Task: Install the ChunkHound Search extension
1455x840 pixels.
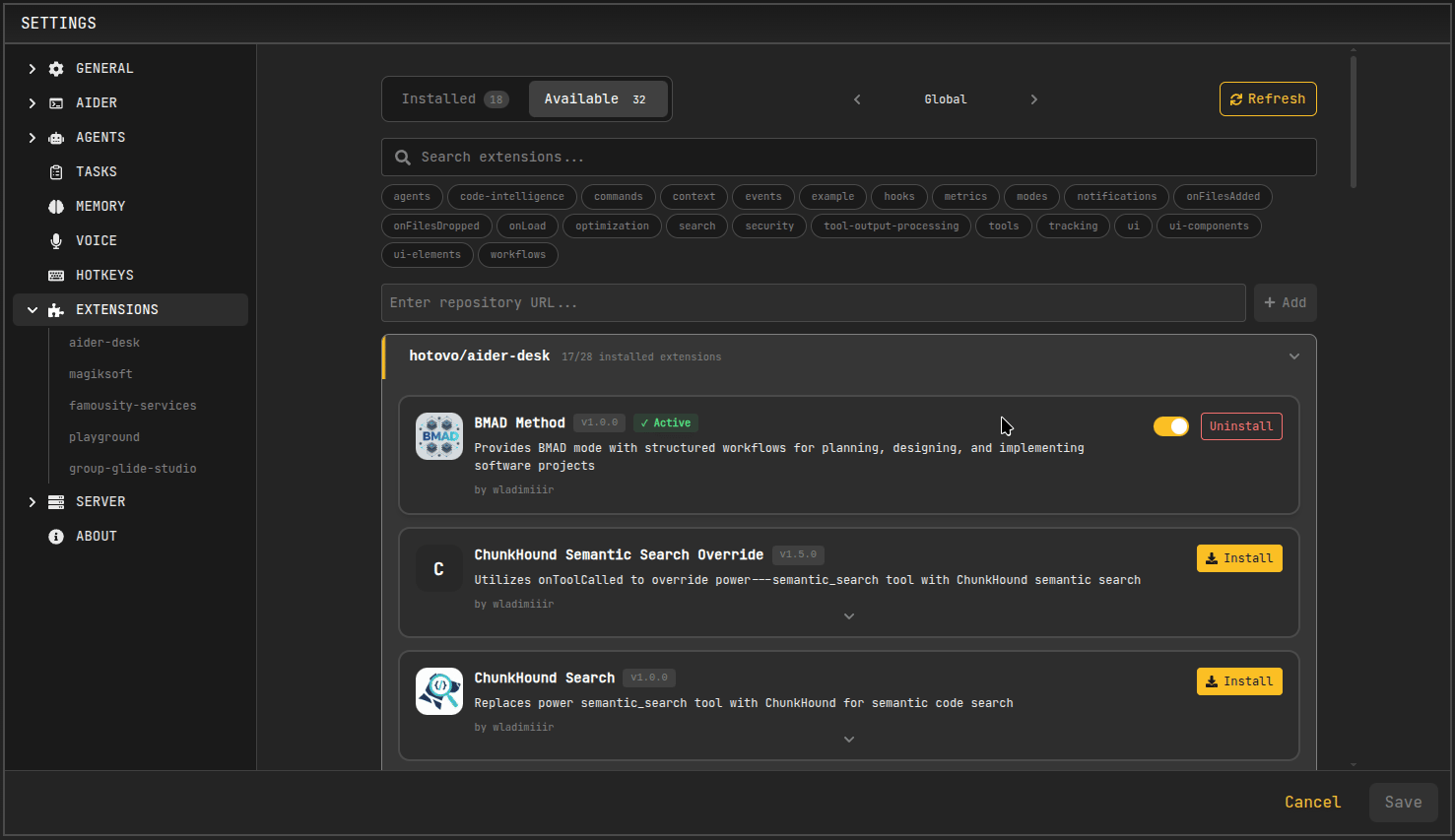Action: tap(1239, 681)
